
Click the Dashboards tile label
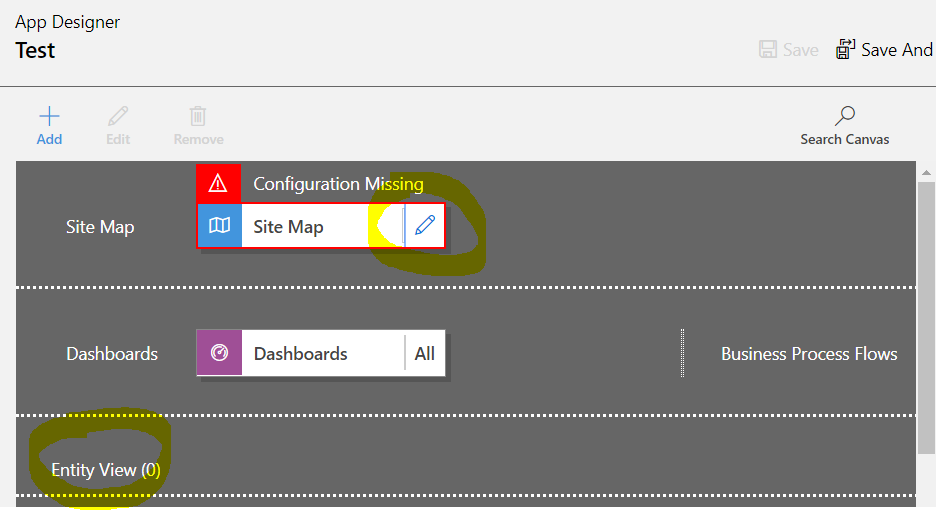coord(300,354)
